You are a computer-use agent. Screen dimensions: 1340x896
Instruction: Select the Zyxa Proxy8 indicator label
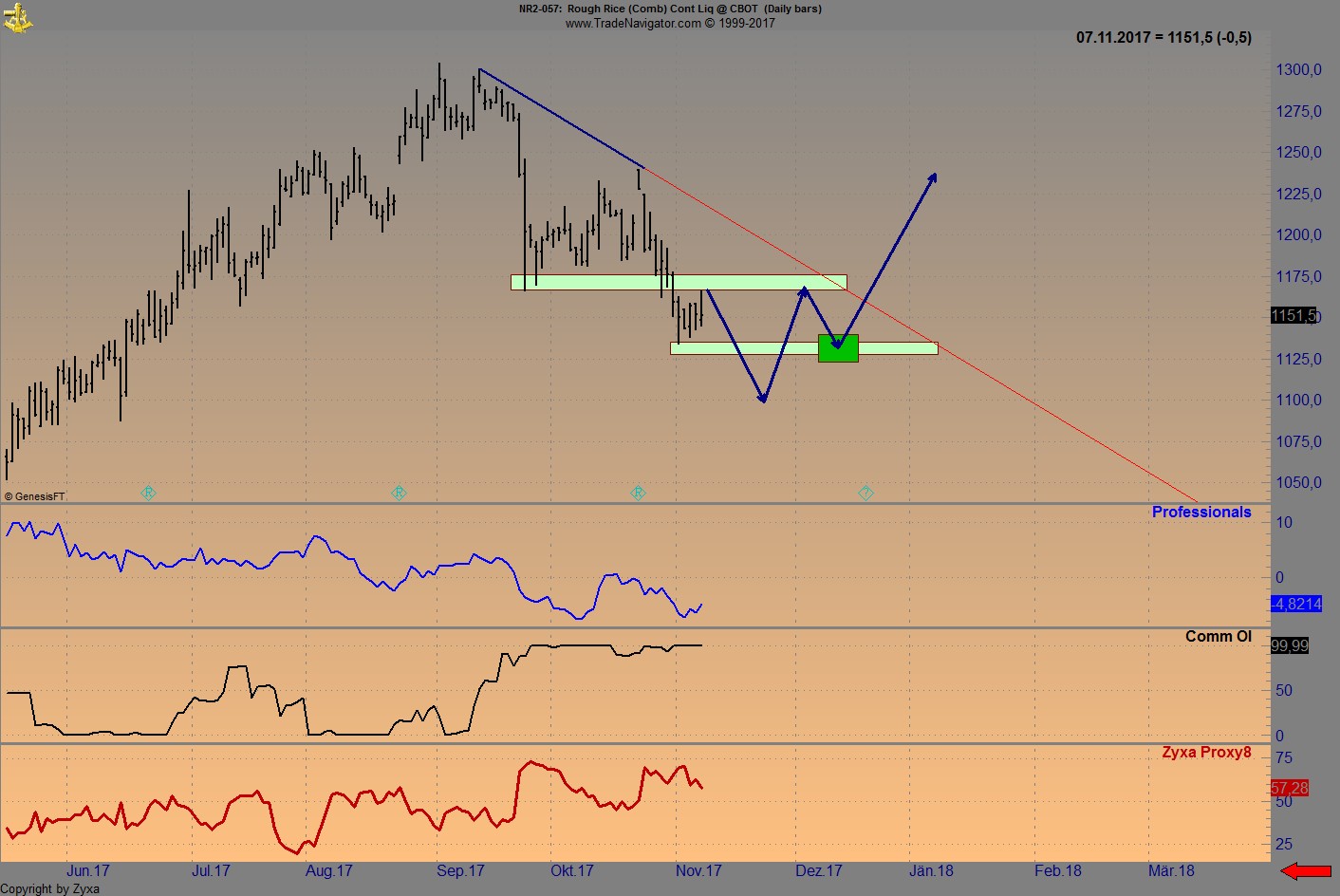(x=1207, y=753)
